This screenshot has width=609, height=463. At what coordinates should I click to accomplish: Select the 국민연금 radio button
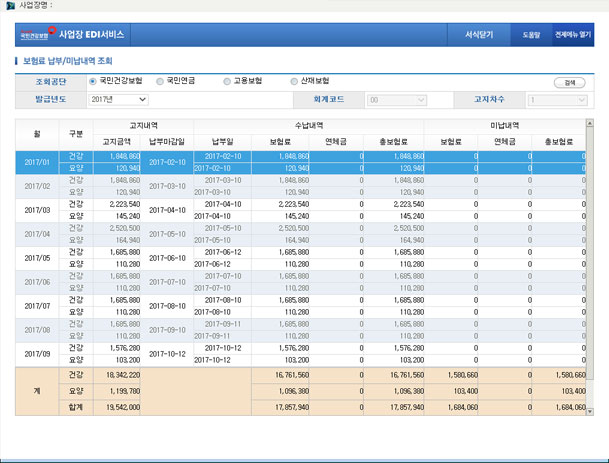click(160, 82)
